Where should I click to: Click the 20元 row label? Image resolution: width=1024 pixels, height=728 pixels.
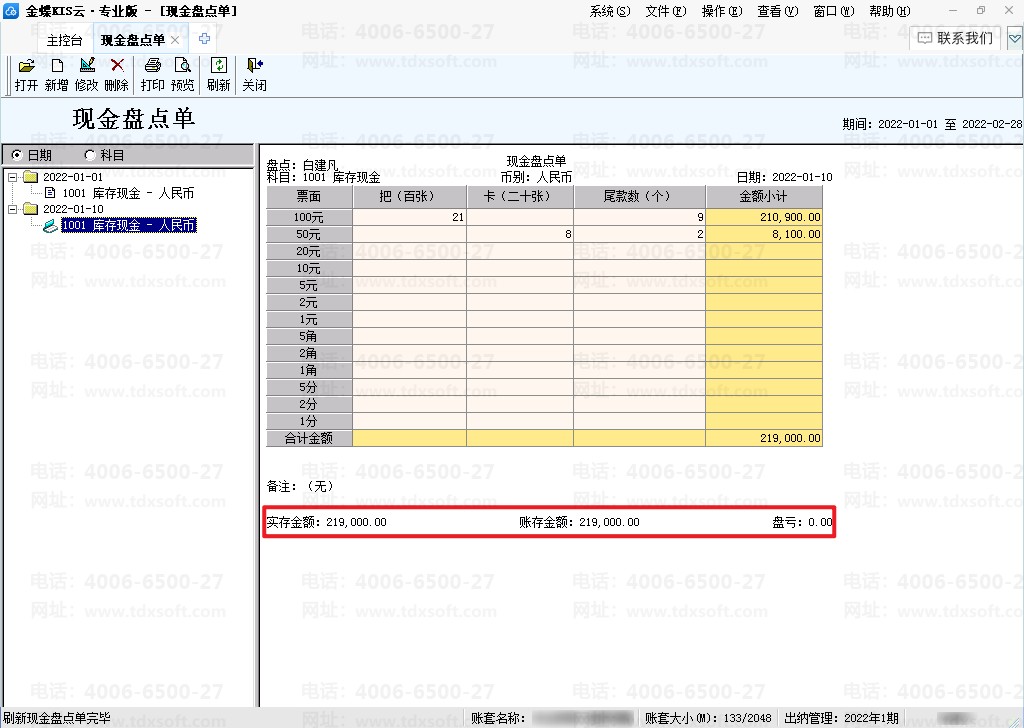coord(309,251)
